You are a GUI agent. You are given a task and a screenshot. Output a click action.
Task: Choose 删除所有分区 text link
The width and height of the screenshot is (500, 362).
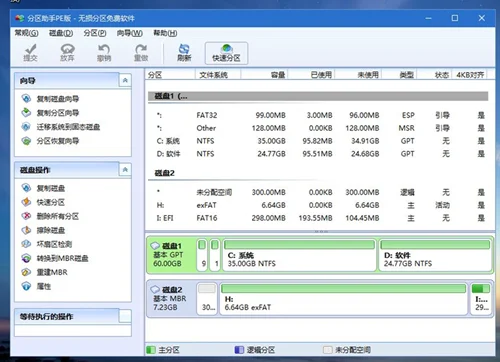click(x=58, y=216)
